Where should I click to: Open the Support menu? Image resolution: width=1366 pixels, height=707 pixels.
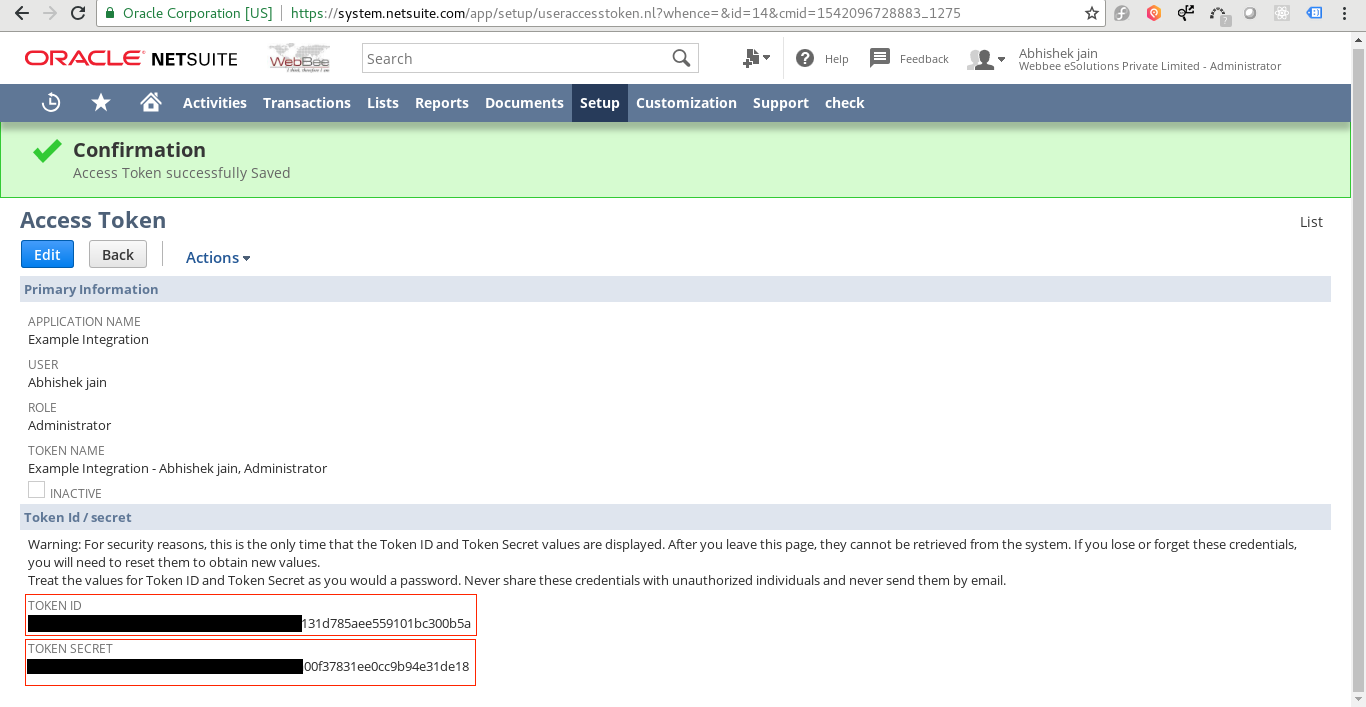click(x=781, y=103)
